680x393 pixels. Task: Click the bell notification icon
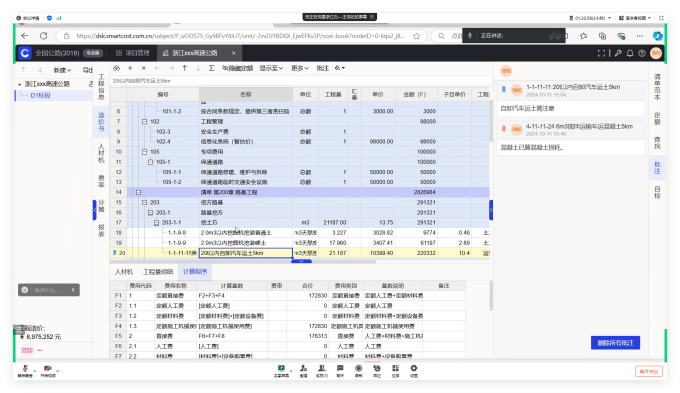(630, 53)
